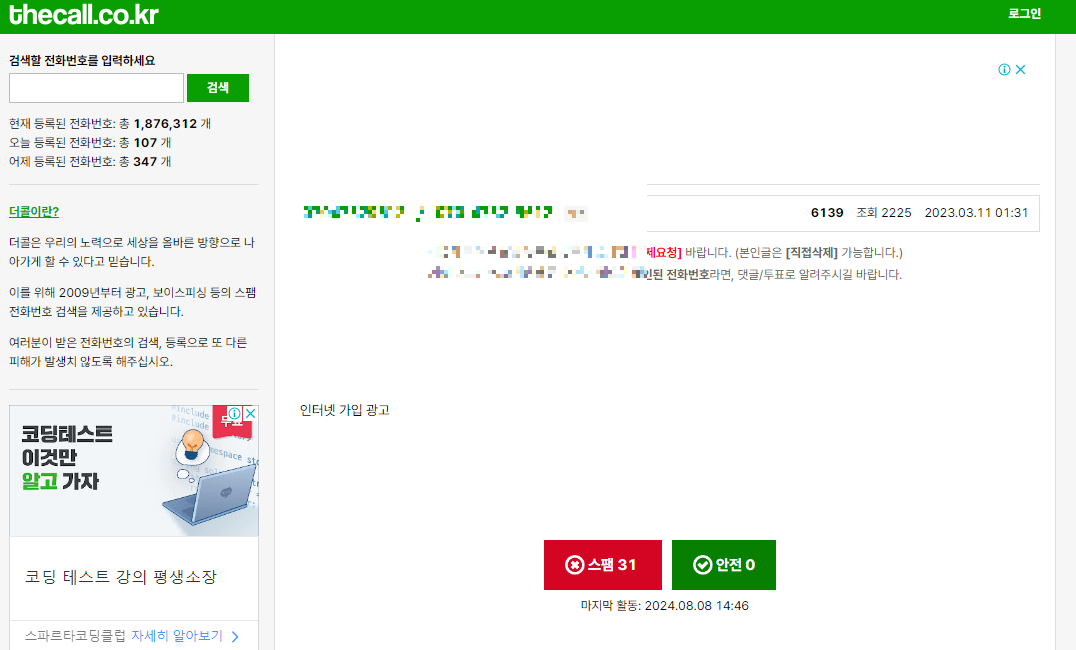
Task: Close the top banner ad with X
Action: coord(1020,69)
